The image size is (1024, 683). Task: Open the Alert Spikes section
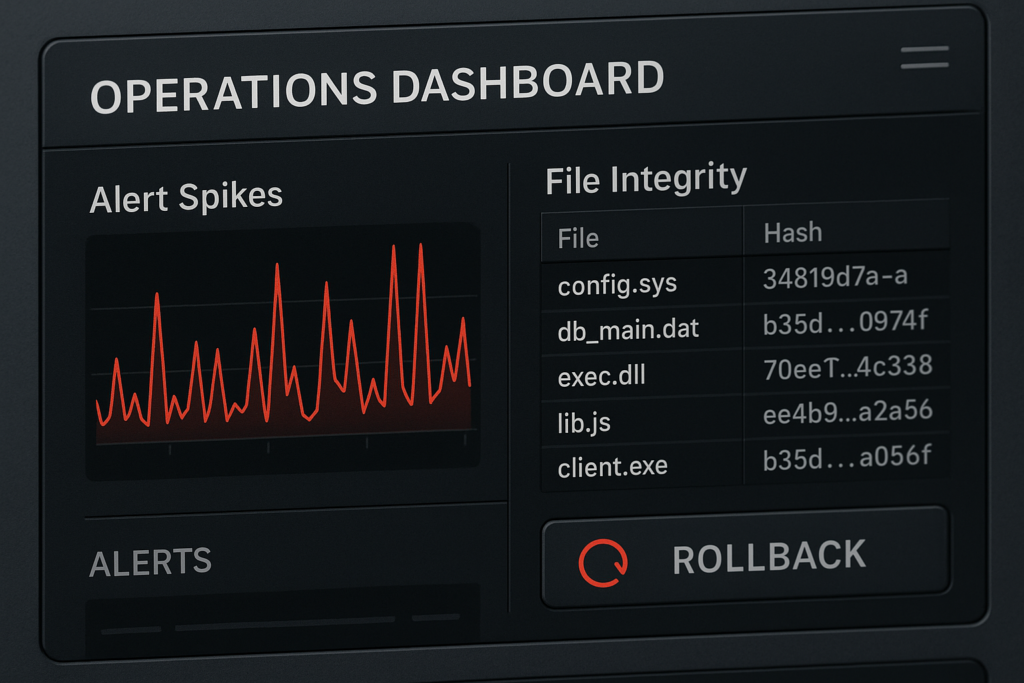(x=187, y=196)
